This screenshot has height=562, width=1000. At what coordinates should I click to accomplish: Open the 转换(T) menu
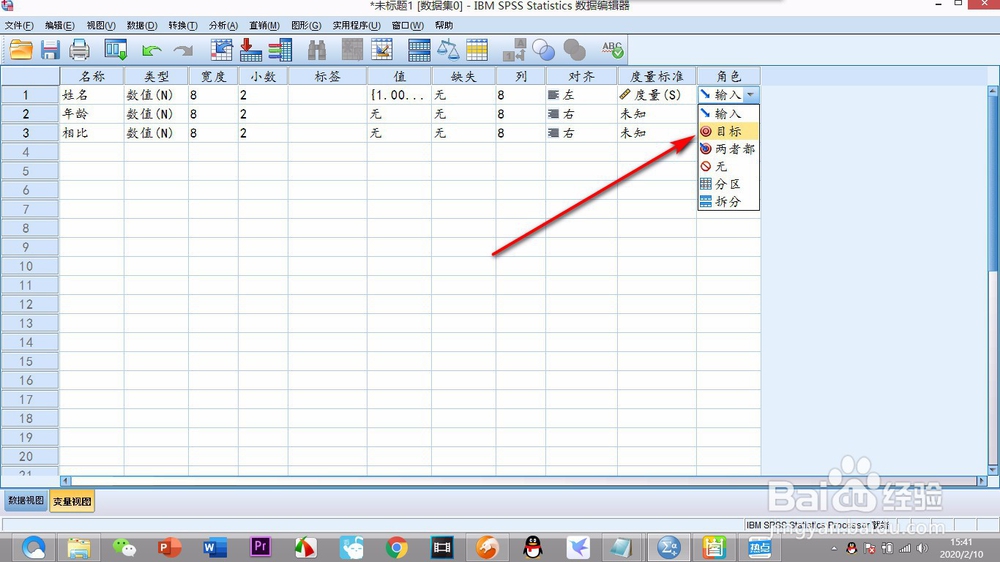click(182, 26)
